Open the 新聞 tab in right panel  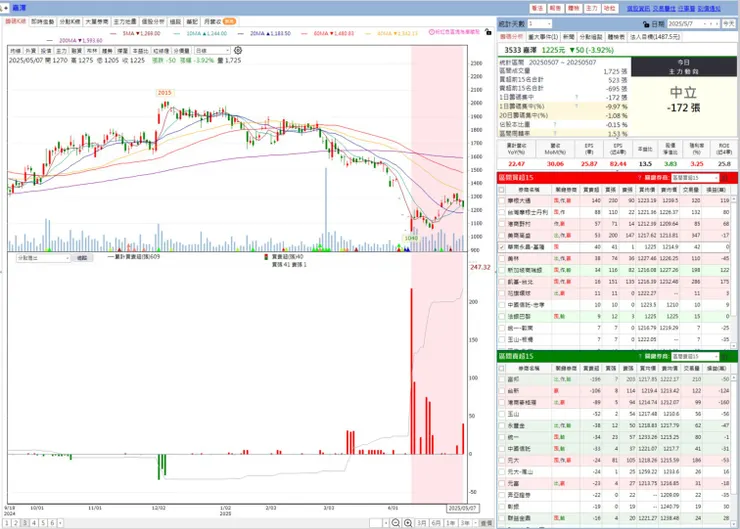(x=569, y=37)
